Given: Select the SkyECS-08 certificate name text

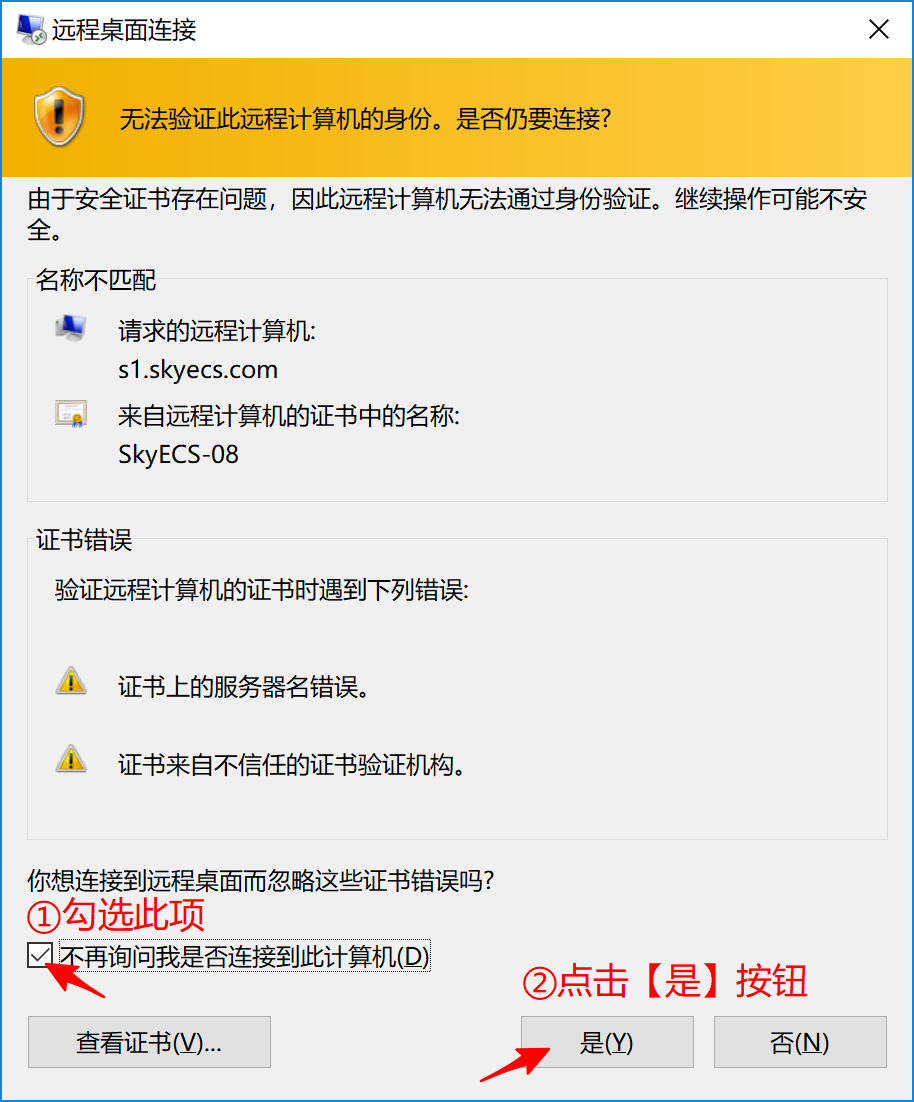Looking at the screenshot, I should [x=178, y=454].
